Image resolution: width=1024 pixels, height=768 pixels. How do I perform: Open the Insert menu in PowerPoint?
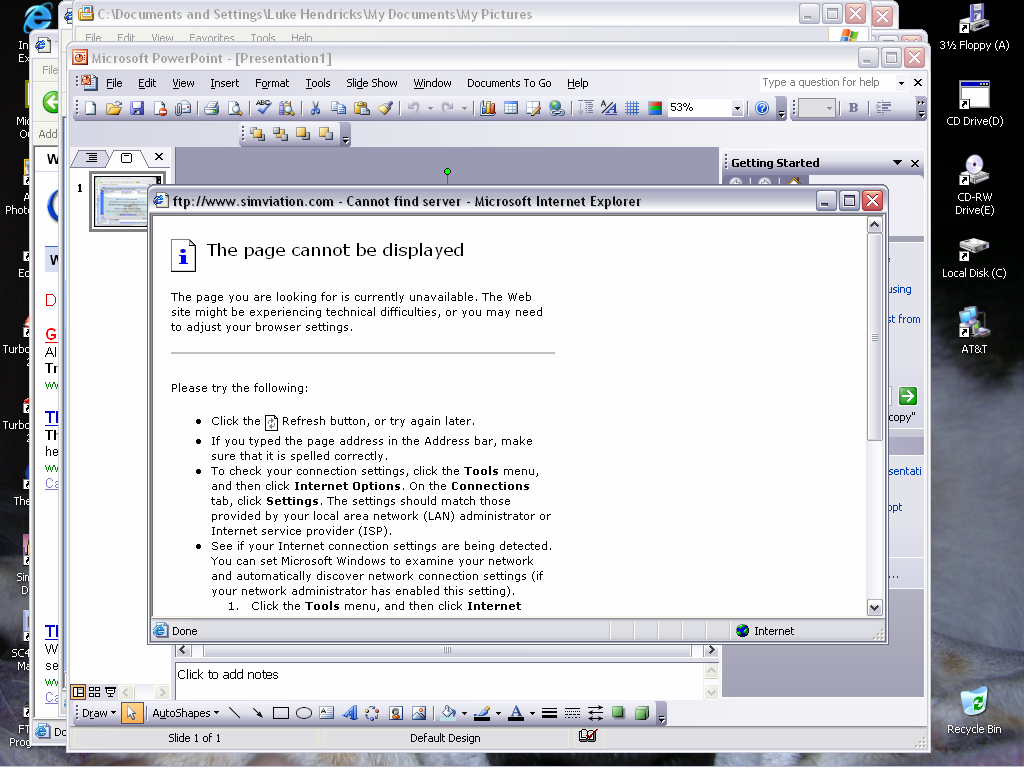tap(225, 83)
